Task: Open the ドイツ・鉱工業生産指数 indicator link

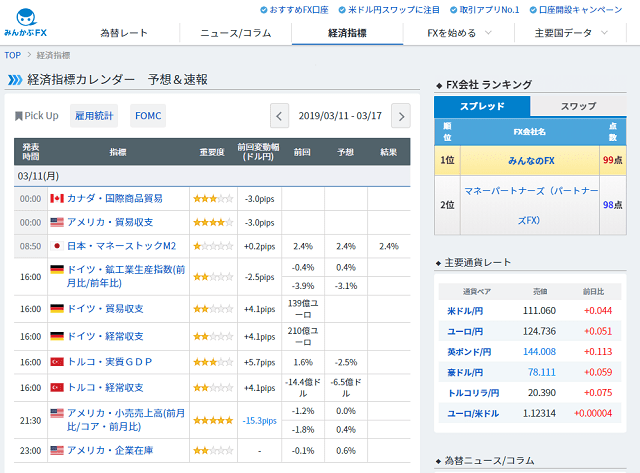Action: [x=126, y=276]
